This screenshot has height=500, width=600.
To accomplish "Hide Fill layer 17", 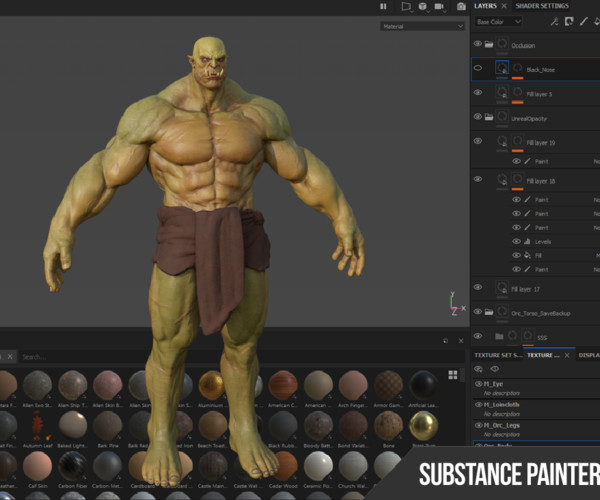I will 478,287.
